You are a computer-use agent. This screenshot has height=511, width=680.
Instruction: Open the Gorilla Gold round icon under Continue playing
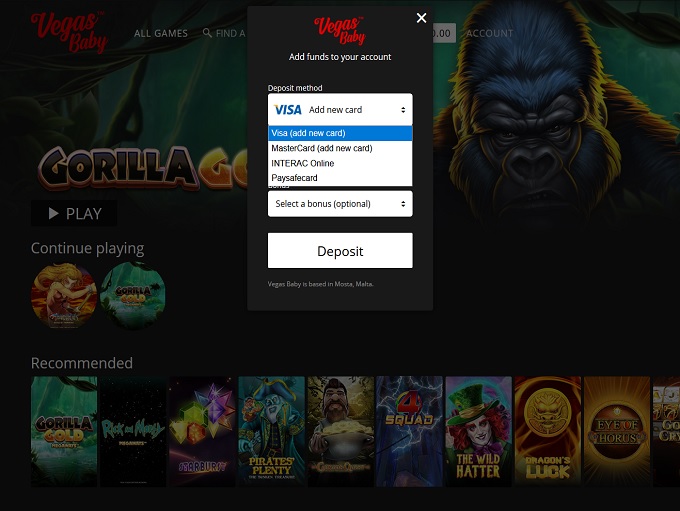pyautogui.click(x=133, y=295)
